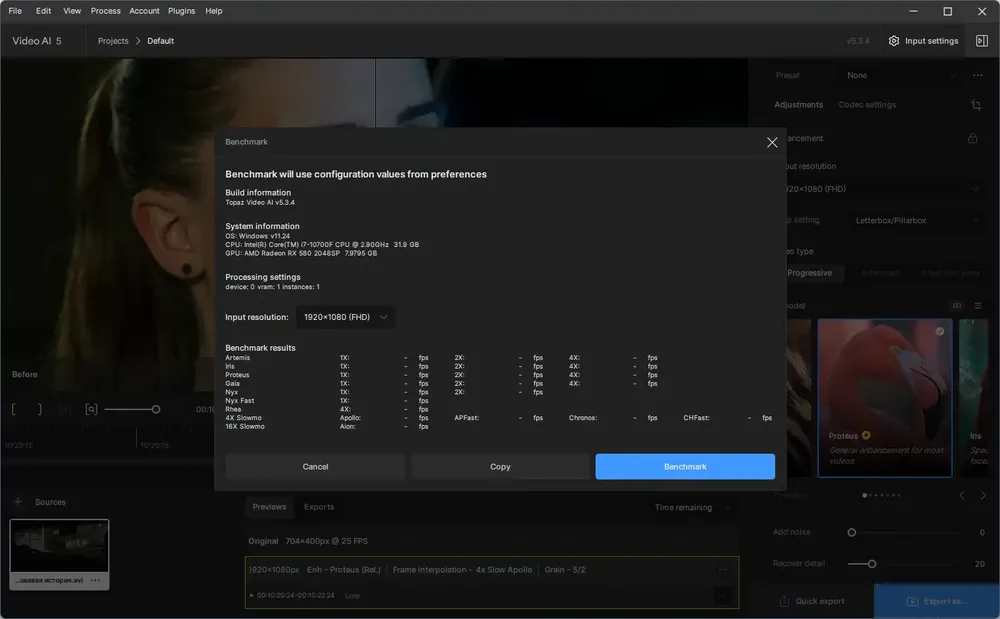
Task: Open the Letterbox/Pillarbox crop setting dropdown
Action: point(916,221)
